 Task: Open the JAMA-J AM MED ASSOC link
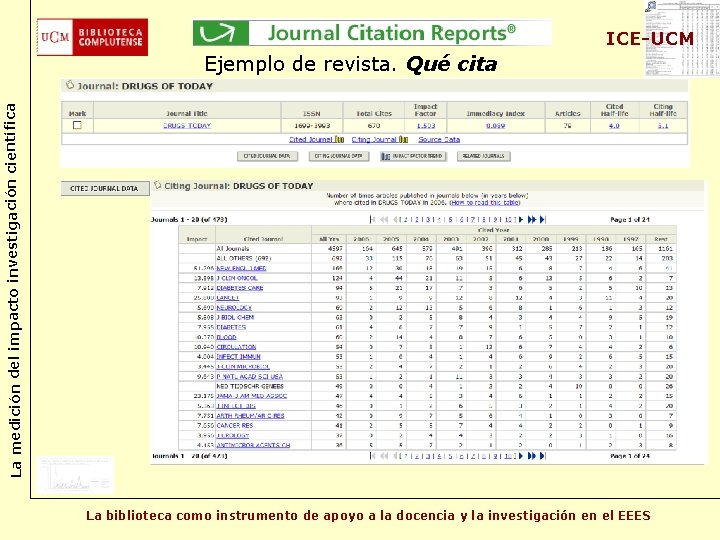(251, 396)
